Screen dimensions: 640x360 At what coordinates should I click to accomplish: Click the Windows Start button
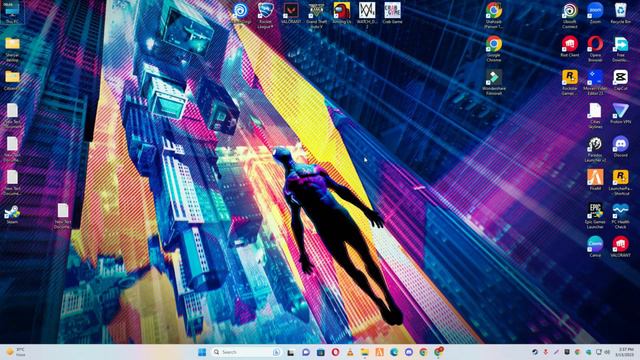[202, 352]
